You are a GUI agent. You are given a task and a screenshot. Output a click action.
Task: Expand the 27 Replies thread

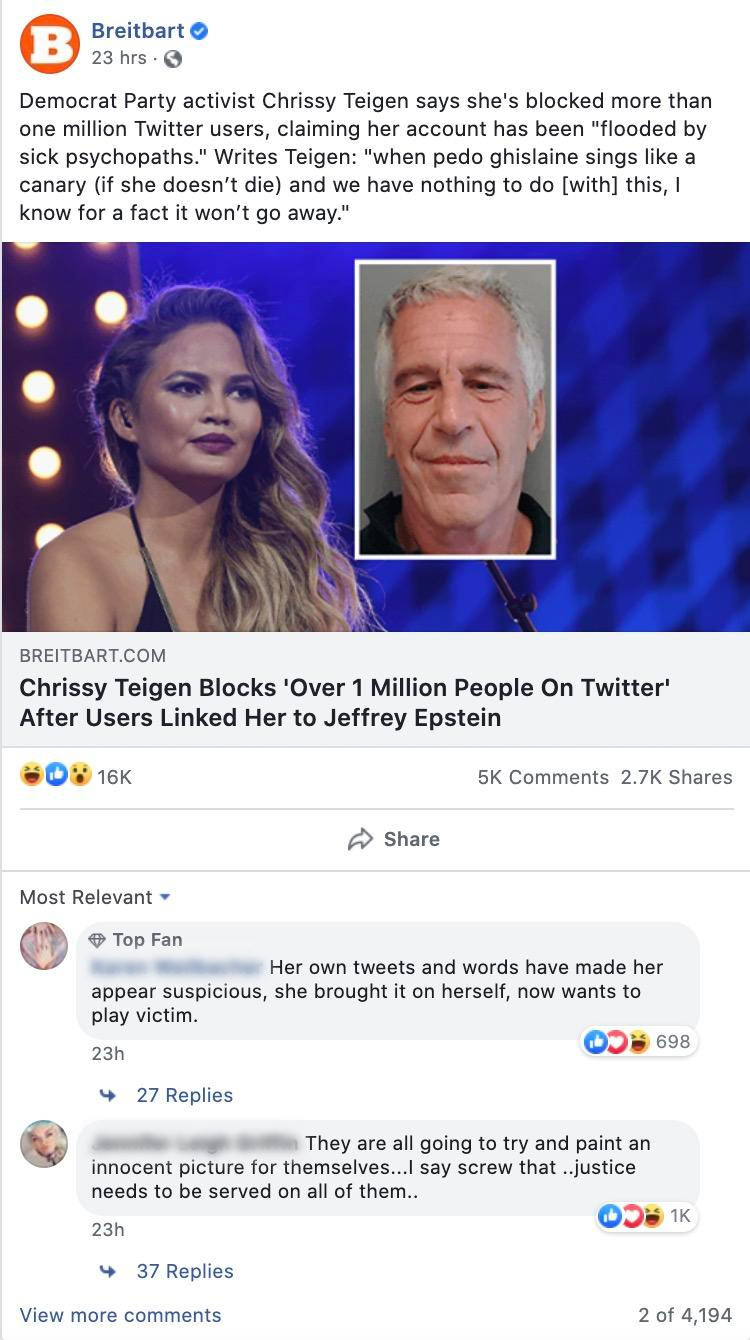[x=184, y=1095]
